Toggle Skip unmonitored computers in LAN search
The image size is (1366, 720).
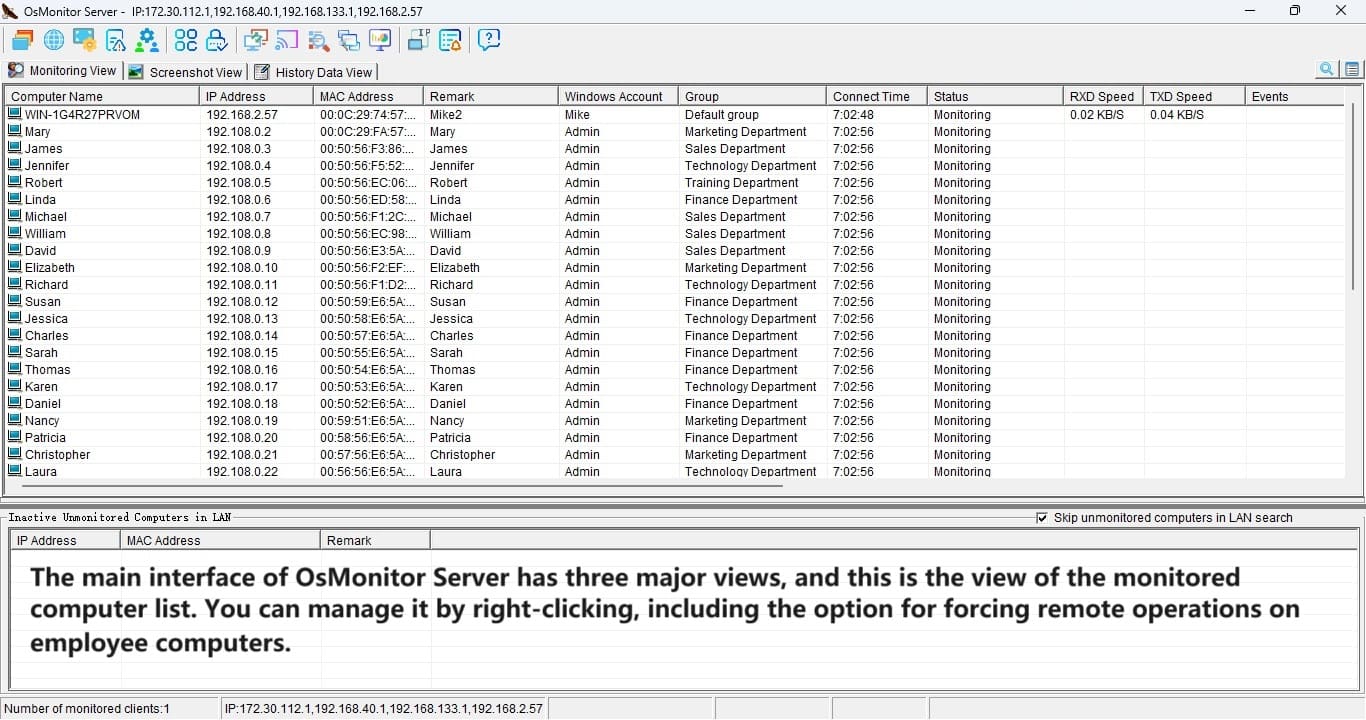1043,518
